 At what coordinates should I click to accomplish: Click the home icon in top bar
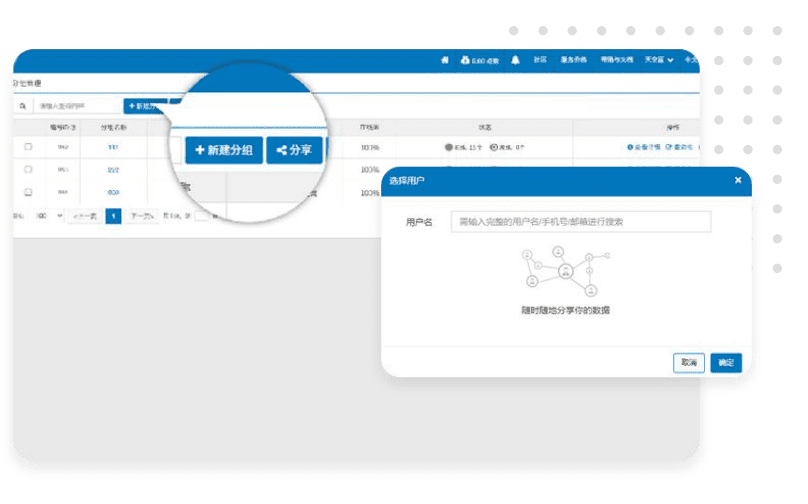(x=445, y=60)
